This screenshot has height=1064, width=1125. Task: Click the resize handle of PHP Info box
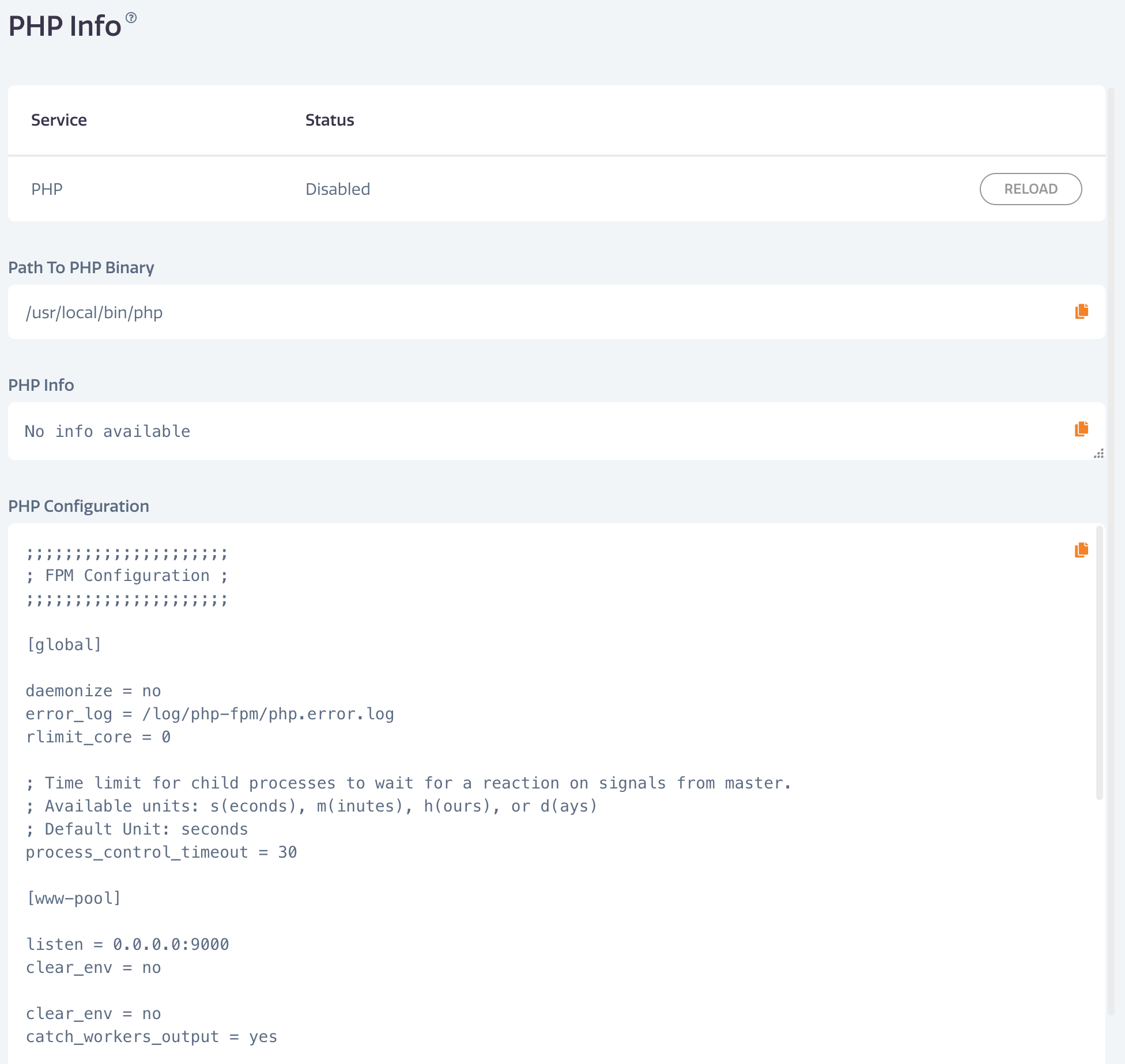[x=1099, y=454]
